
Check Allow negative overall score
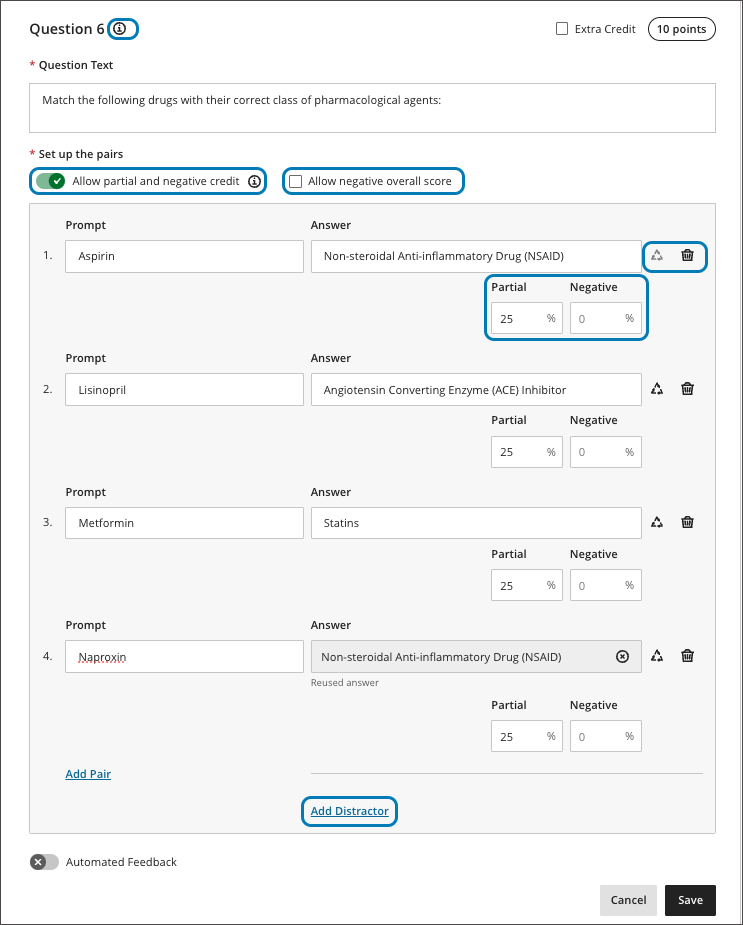click(296, 181)
